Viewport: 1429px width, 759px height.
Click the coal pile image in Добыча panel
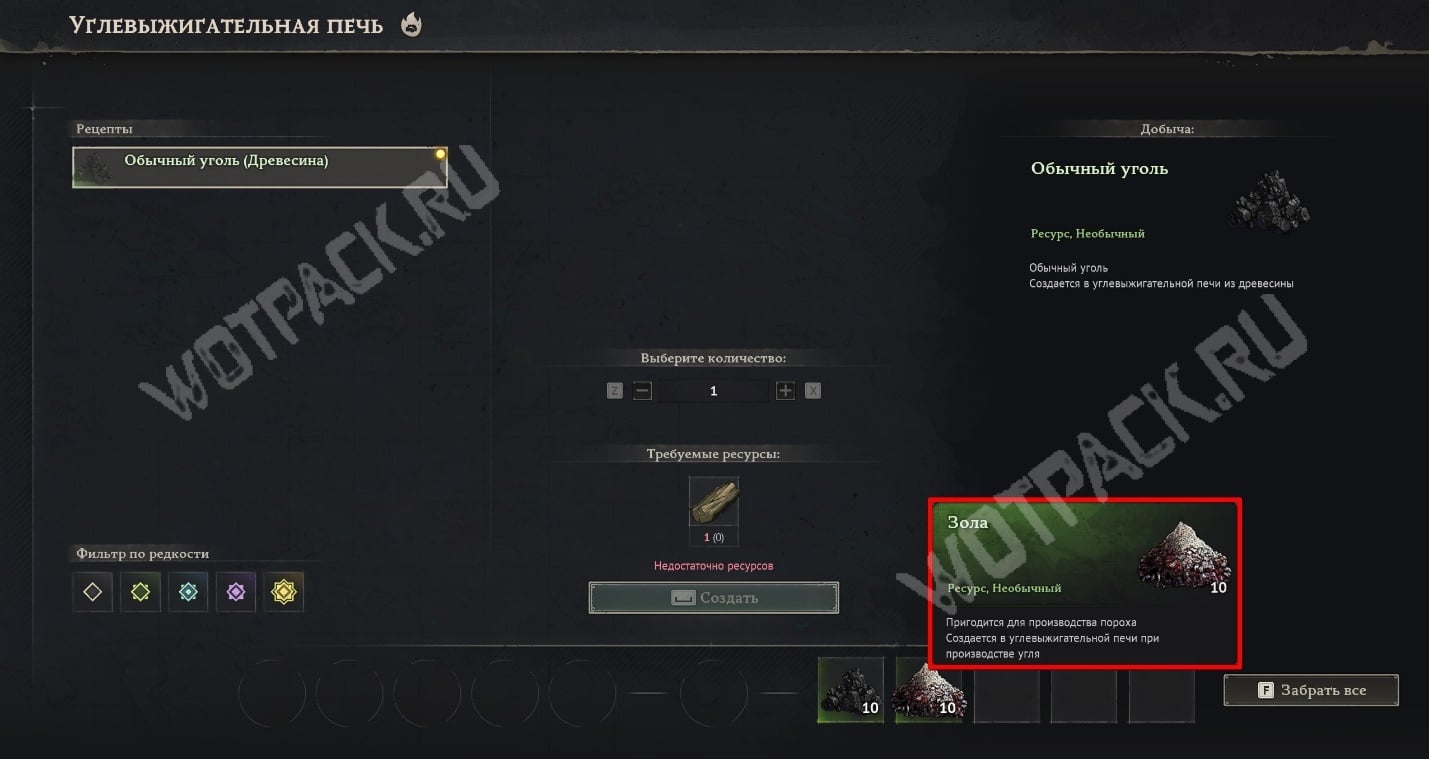click(1269, 200)
